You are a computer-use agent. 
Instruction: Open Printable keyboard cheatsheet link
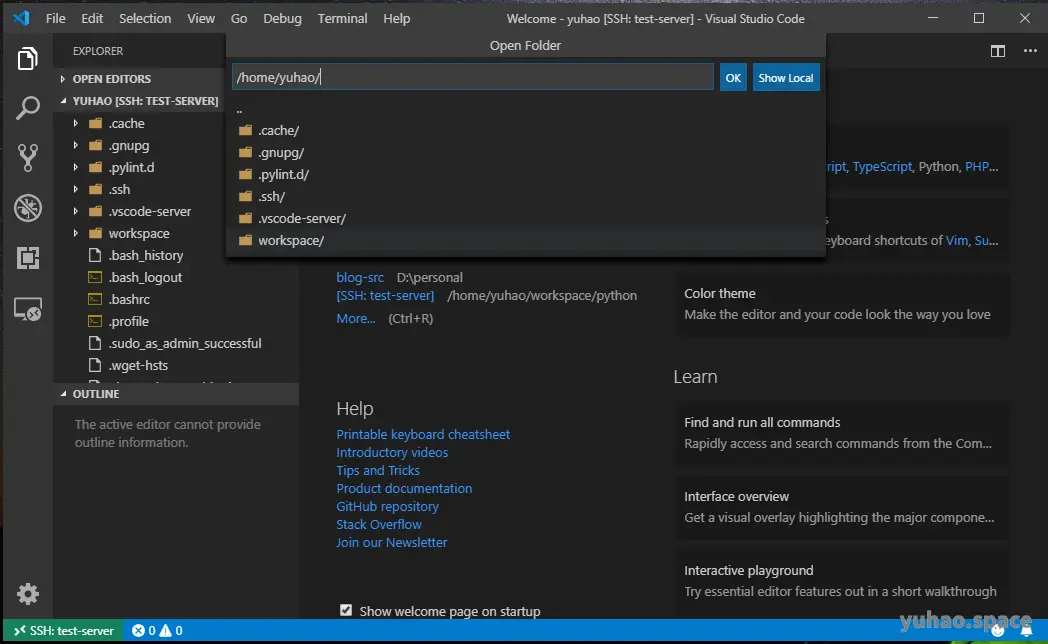(x=423, y=434)
